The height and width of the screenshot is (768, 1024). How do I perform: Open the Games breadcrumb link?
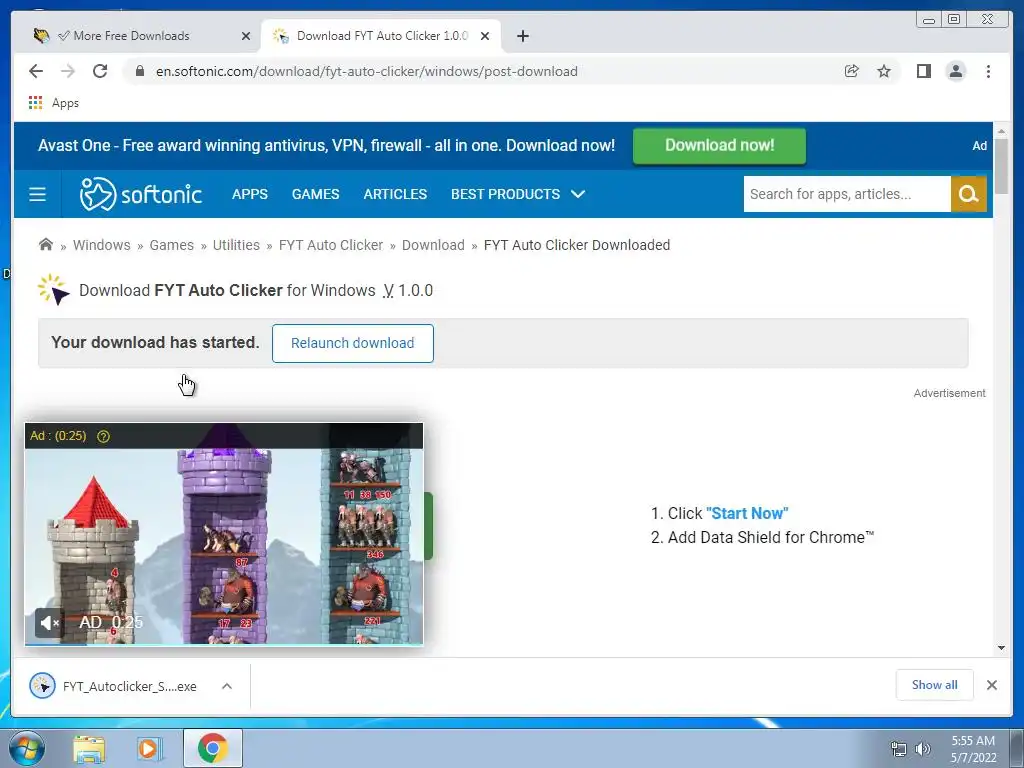[172, 245]
